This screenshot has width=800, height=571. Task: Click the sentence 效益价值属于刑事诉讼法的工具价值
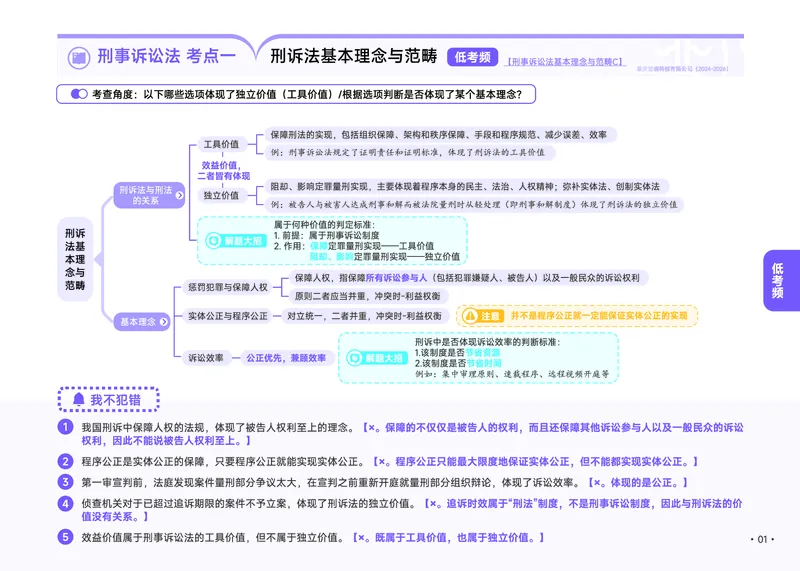[212, 537]
